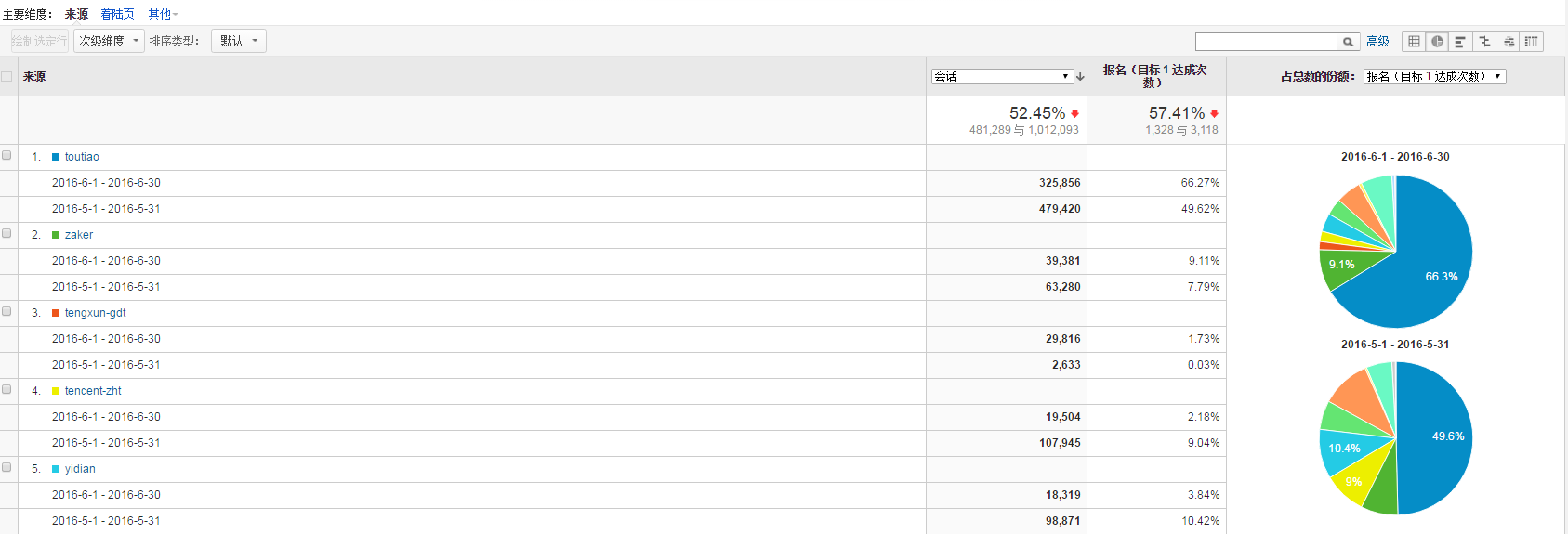Expand the 排序类型 默认 dropdown
The height and width of the screenshot is (534, 1568).
click(x=239, y=41)
